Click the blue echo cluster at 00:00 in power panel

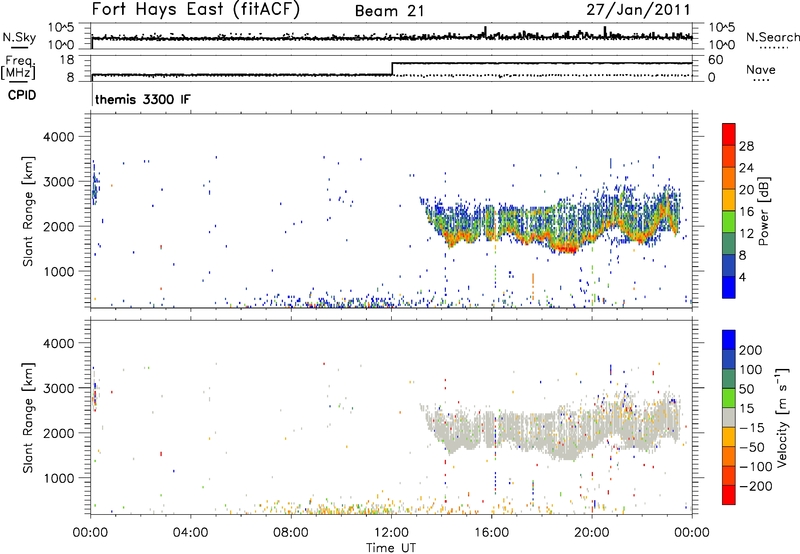click(x=95, y=186)
